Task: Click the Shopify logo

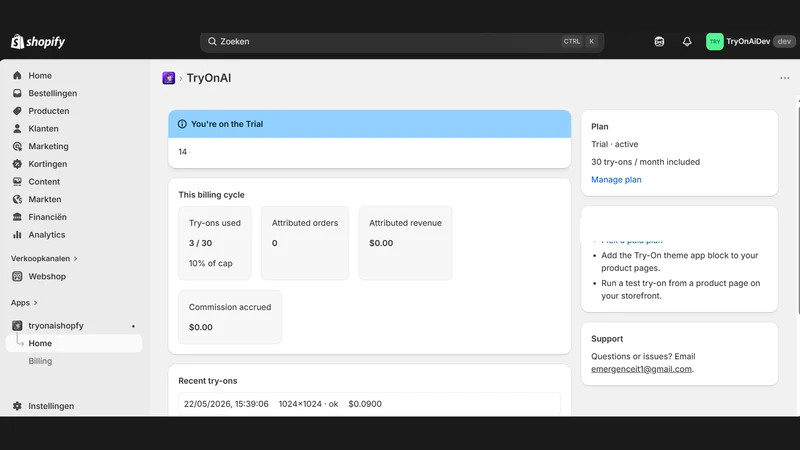Action: point(38,41)
